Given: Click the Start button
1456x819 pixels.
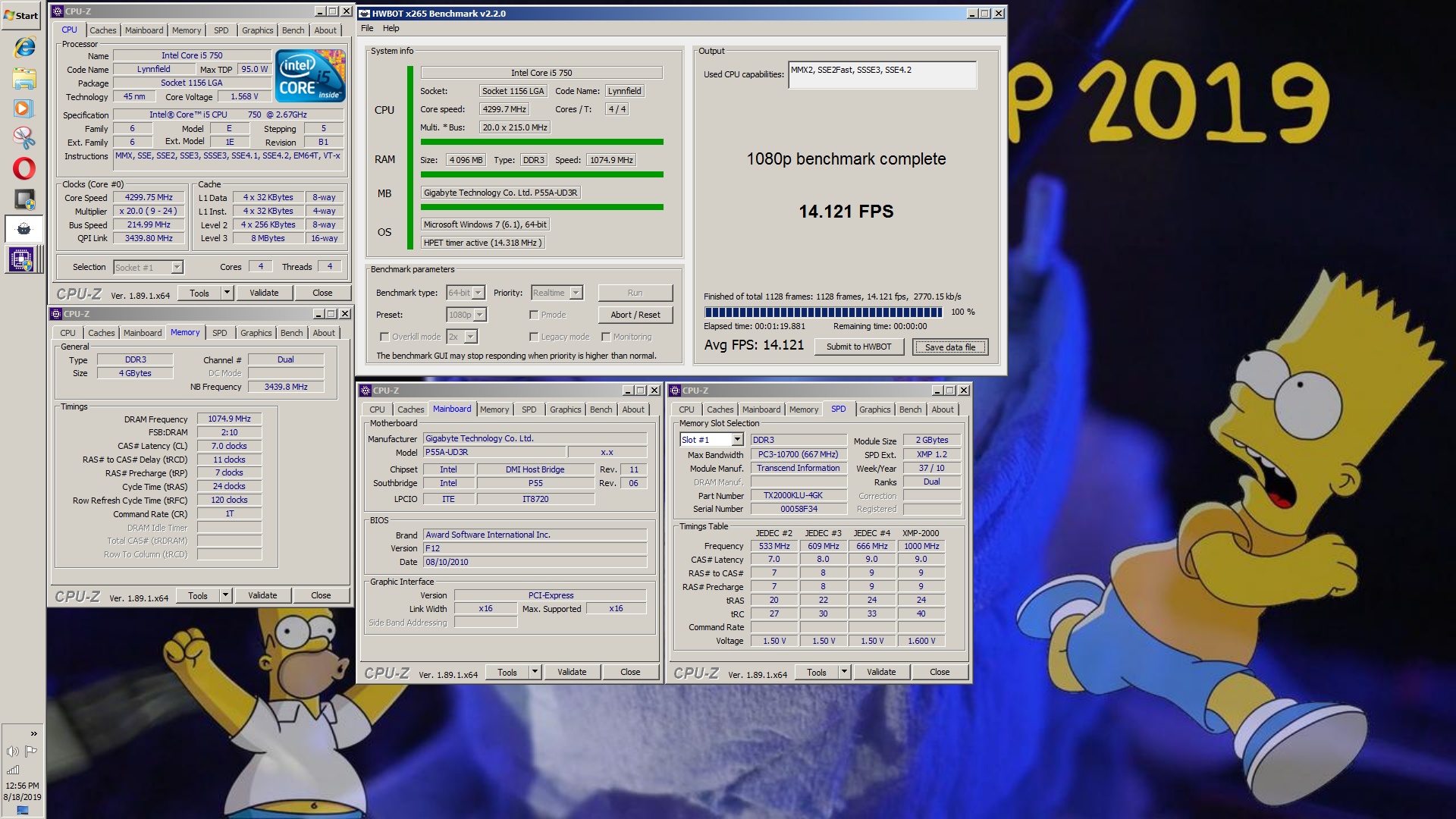Looking at the screenshot, I should point(21,15).
